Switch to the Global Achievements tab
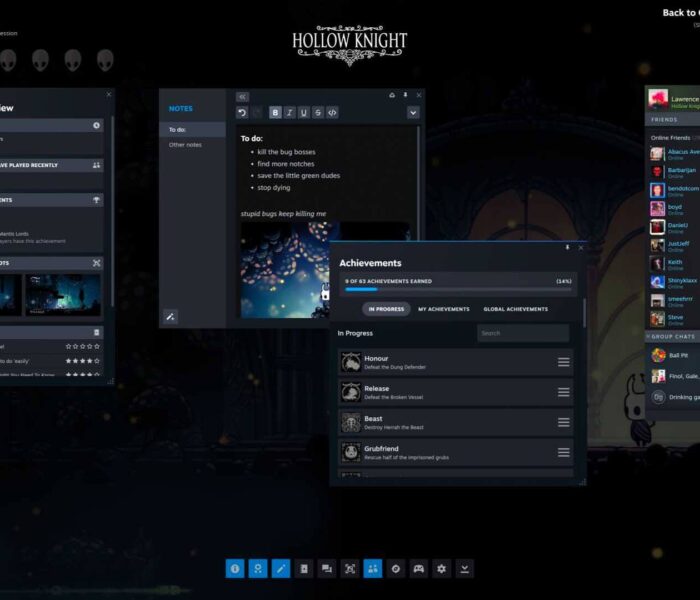The width and height of the screenshot is (700, 600). [516, 309]
